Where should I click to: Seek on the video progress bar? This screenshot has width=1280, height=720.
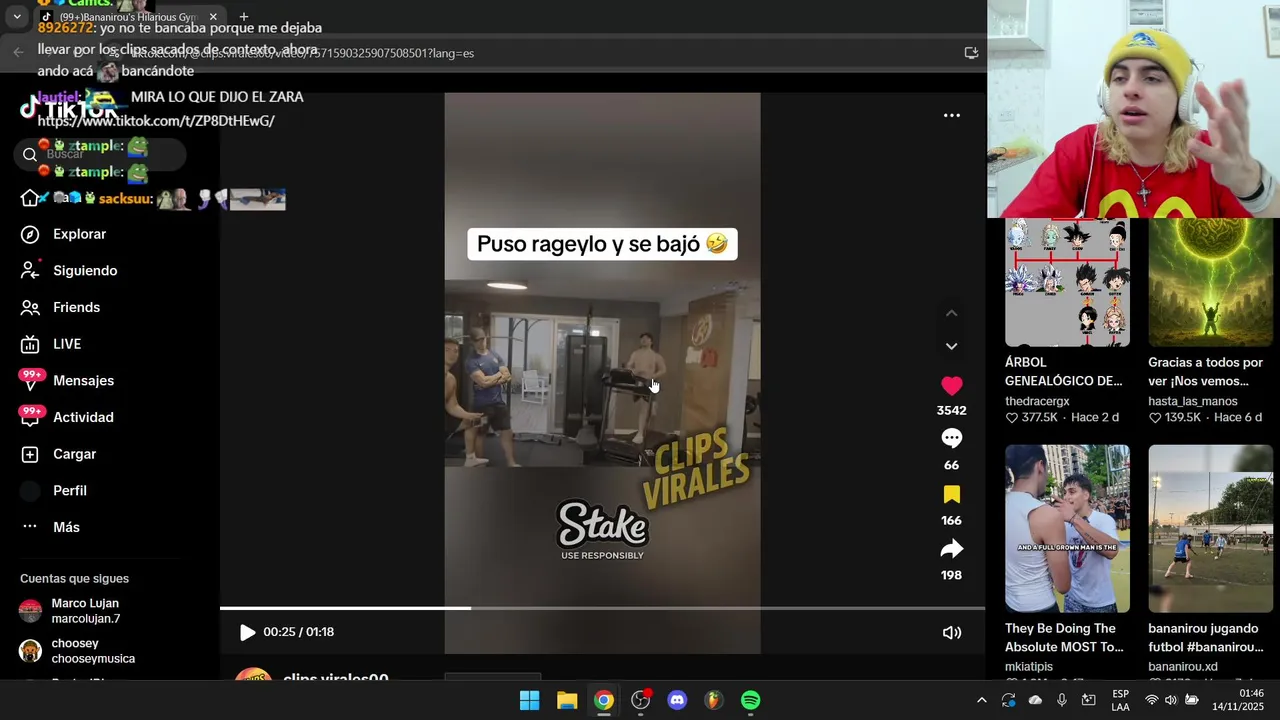point(602,608)
